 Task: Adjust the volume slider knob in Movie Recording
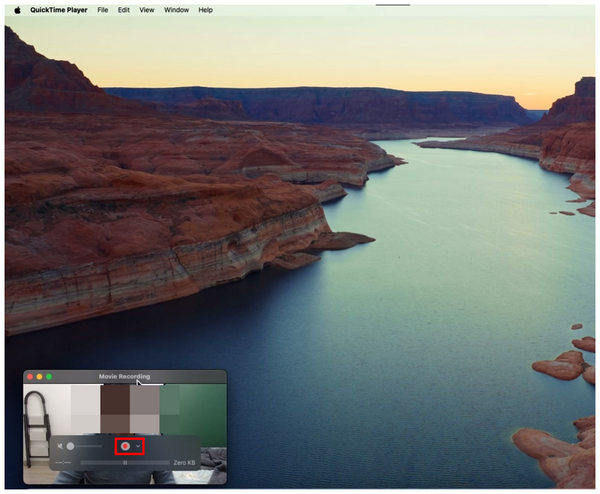tap(70, 446)
